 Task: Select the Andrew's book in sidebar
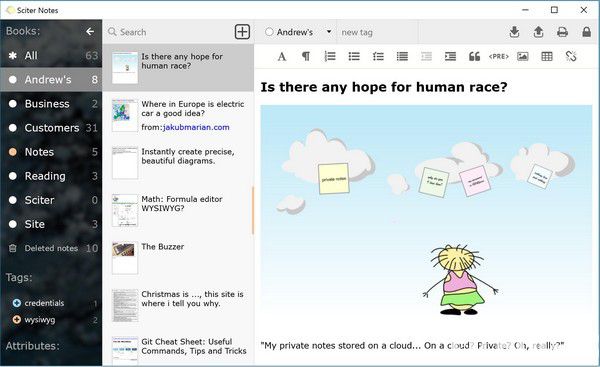tap(51, 80)
